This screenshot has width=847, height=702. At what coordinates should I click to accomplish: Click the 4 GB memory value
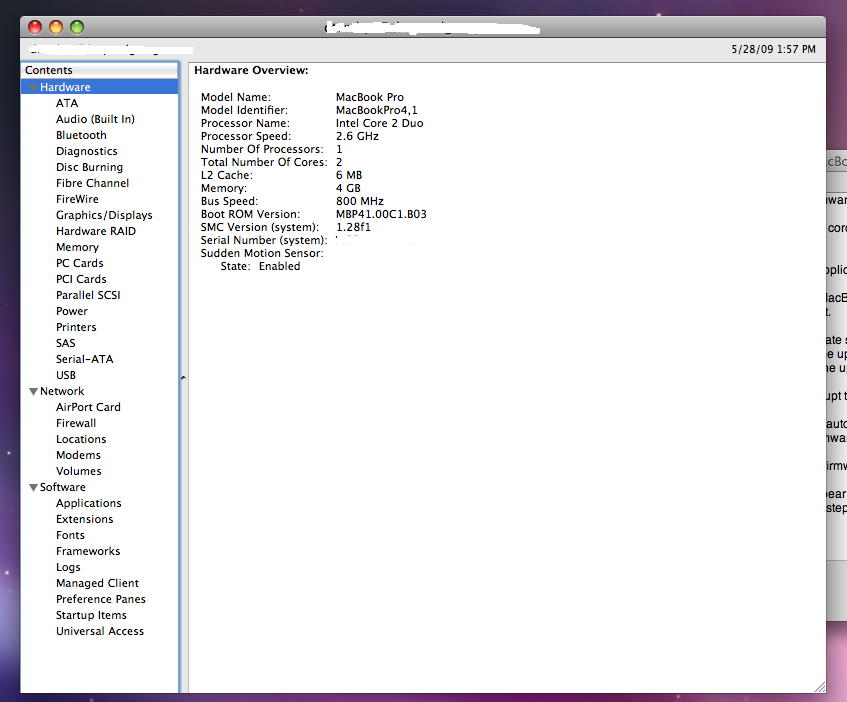coord(348,188)
